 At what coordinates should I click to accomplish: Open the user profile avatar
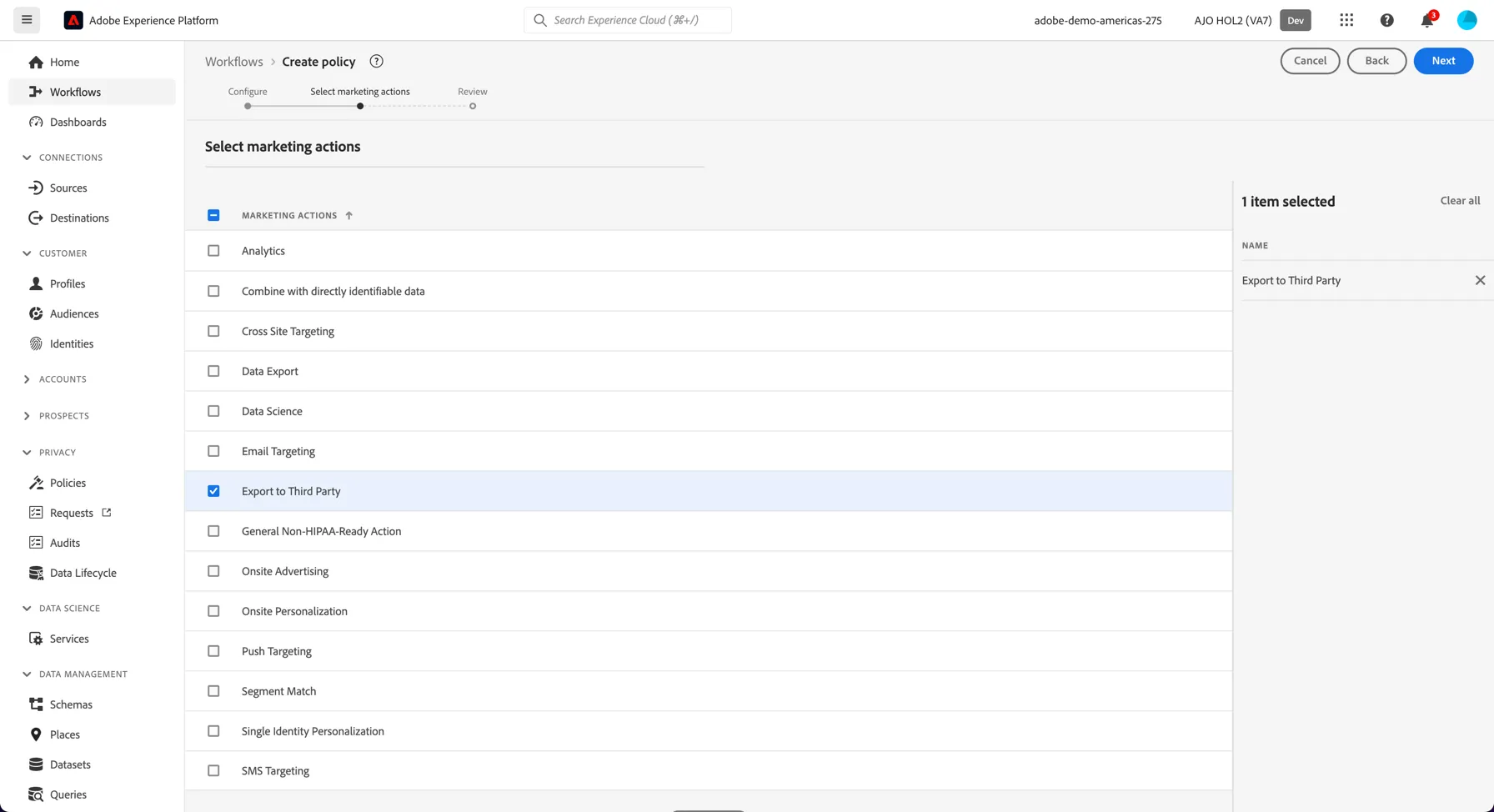pos(1466,20)
